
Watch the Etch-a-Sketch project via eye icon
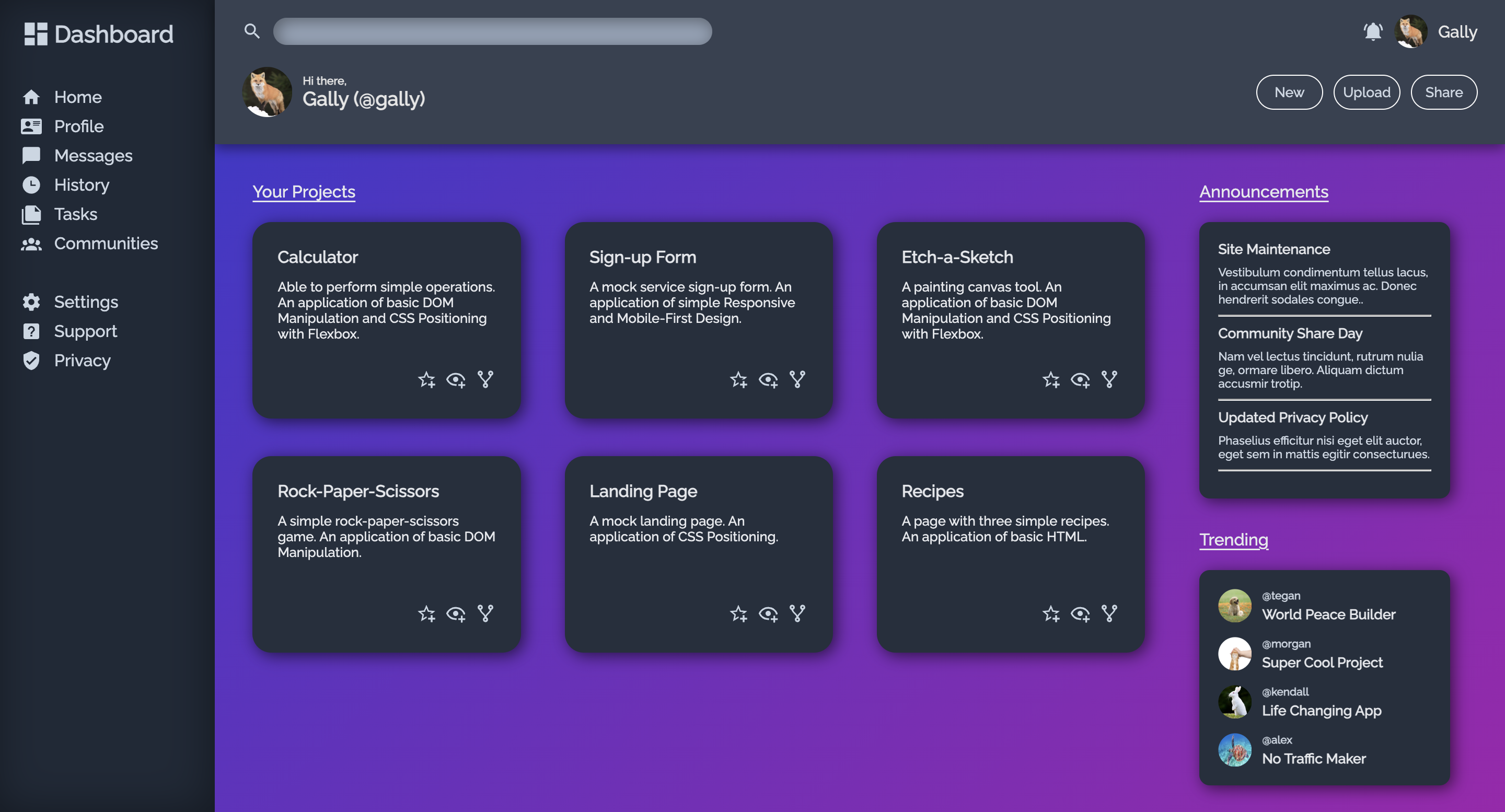click(1080, 380)
